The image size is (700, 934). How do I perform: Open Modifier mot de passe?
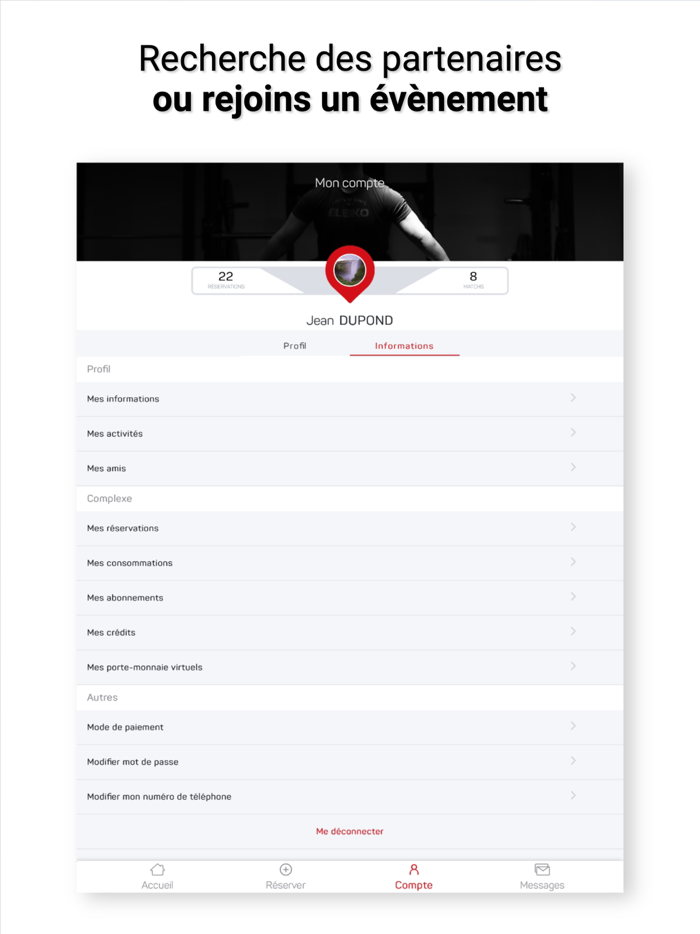coord(350,762)
